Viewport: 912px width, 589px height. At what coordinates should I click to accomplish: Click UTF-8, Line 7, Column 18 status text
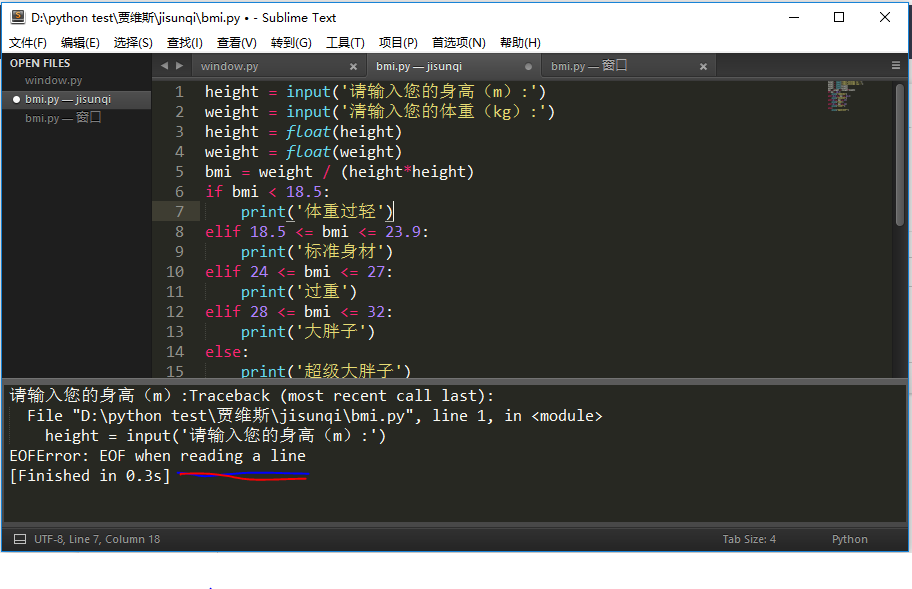[x=97, y=539]
